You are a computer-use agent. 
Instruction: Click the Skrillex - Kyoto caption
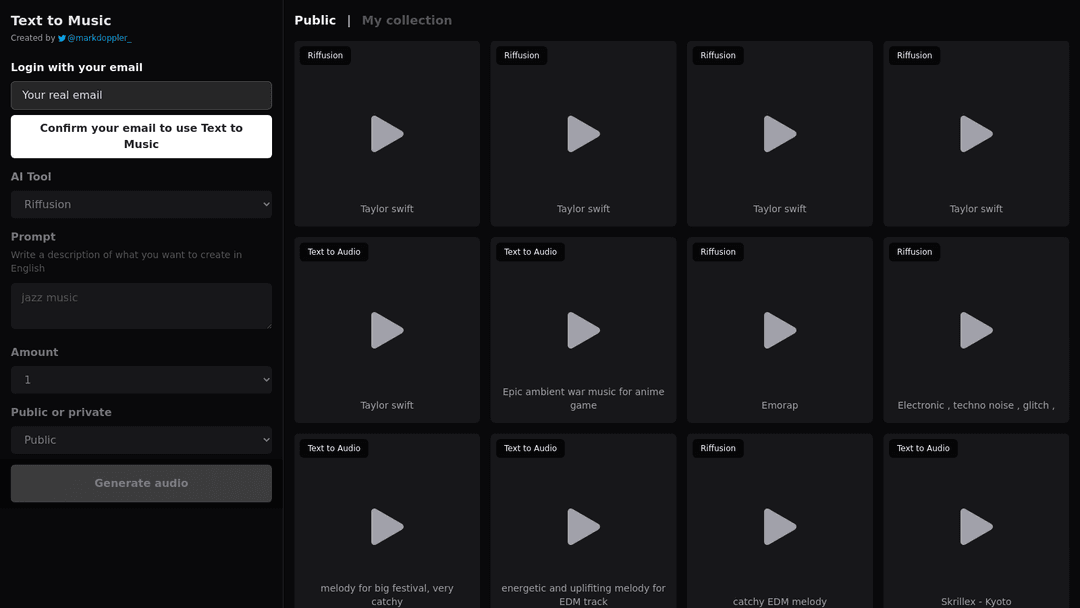(976, 602)
